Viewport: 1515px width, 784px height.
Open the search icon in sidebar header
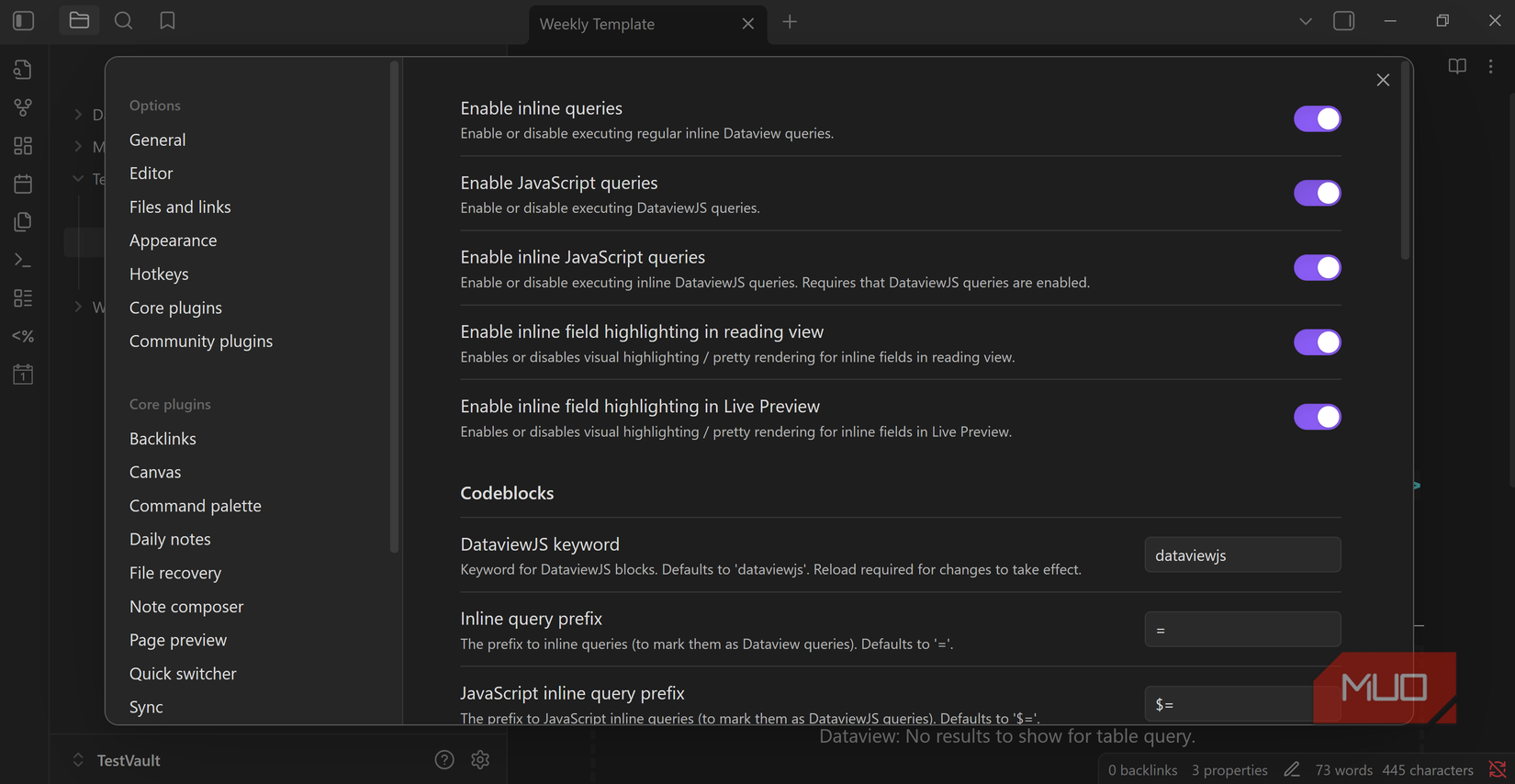click(123, 21)
